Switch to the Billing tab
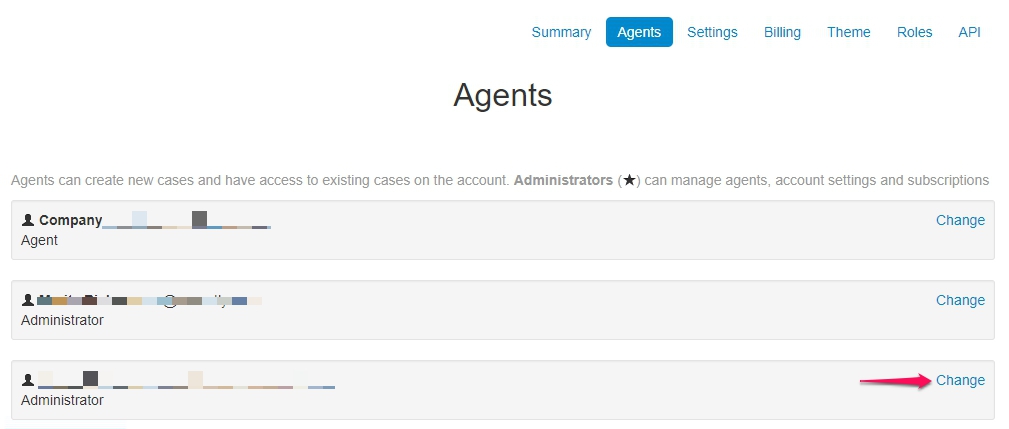1009x429 pixels. [782, 32]
